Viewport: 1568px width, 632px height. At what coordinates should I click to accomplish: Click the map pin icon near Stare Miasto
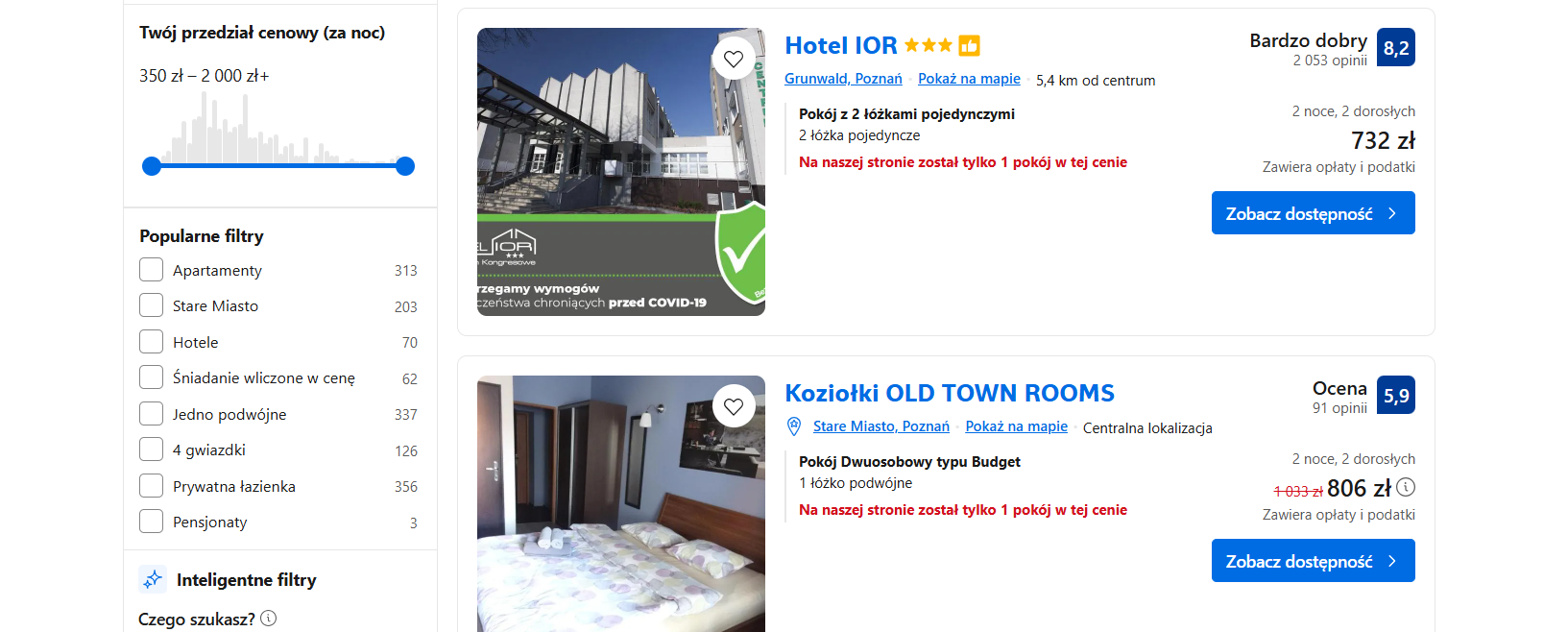click(x=794, y=426)
